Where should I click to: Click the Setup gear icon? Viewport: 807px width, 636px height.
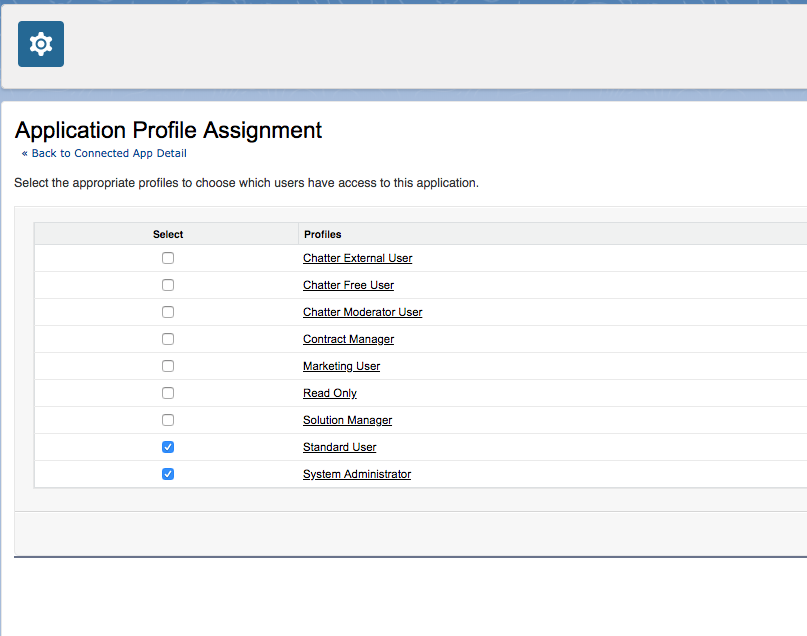point(41,44)
